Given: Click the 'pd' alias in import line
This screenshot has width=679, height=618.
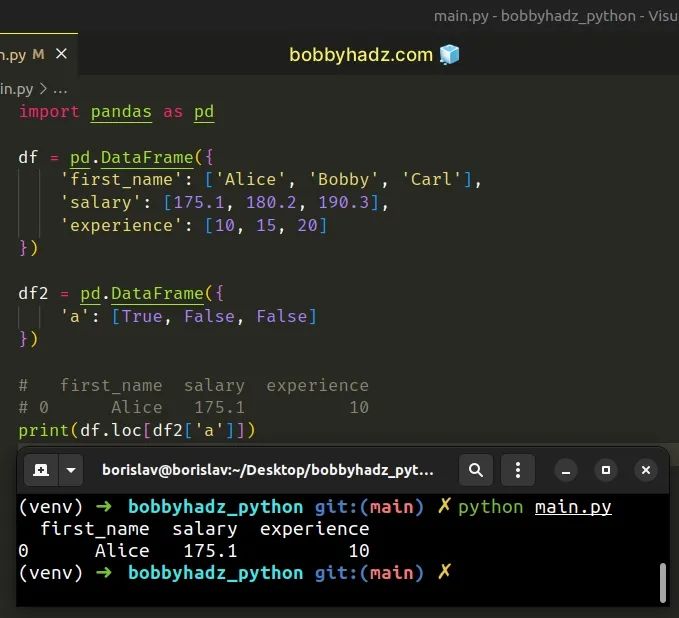Looking at the screenshot, I should (204, 112).
